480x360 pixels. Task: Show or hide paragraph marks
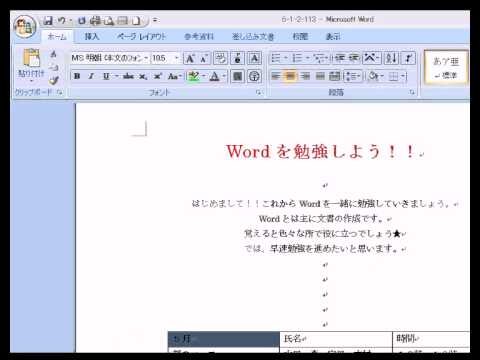pos(408,58)
